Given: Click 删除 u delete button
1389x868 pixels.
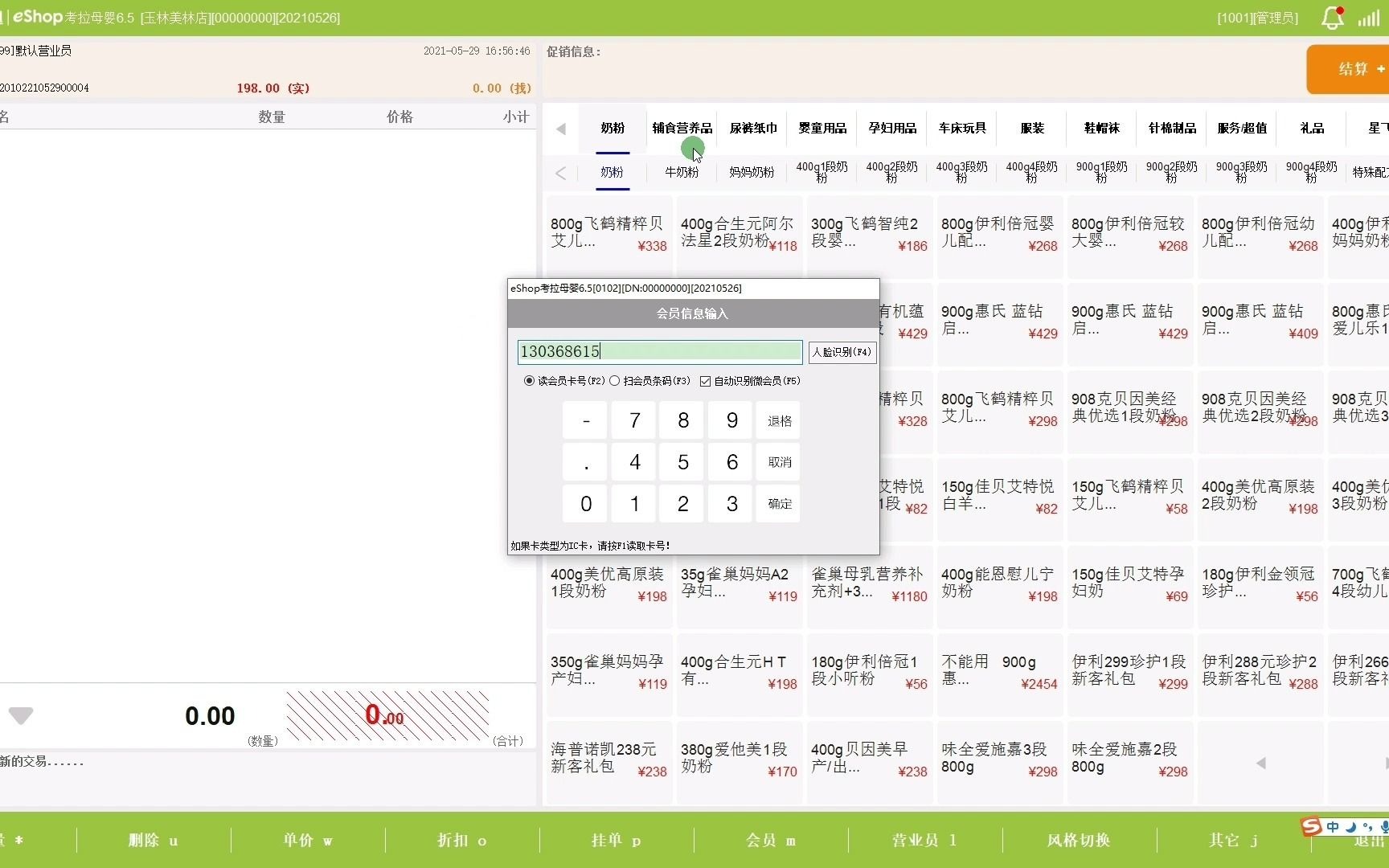Looking at the screenshot, I should click(154, 840).
